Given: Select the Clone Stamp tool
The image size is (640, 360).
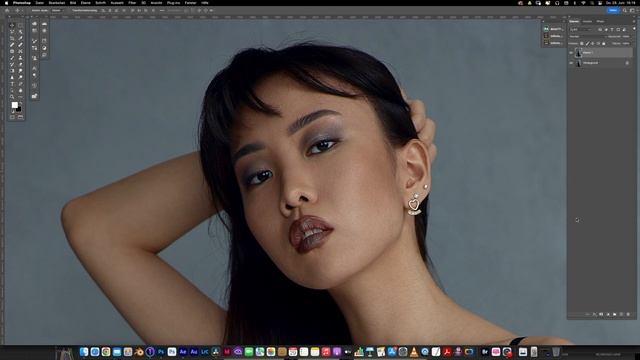Looking at the screenshot, I should point(20,58).
